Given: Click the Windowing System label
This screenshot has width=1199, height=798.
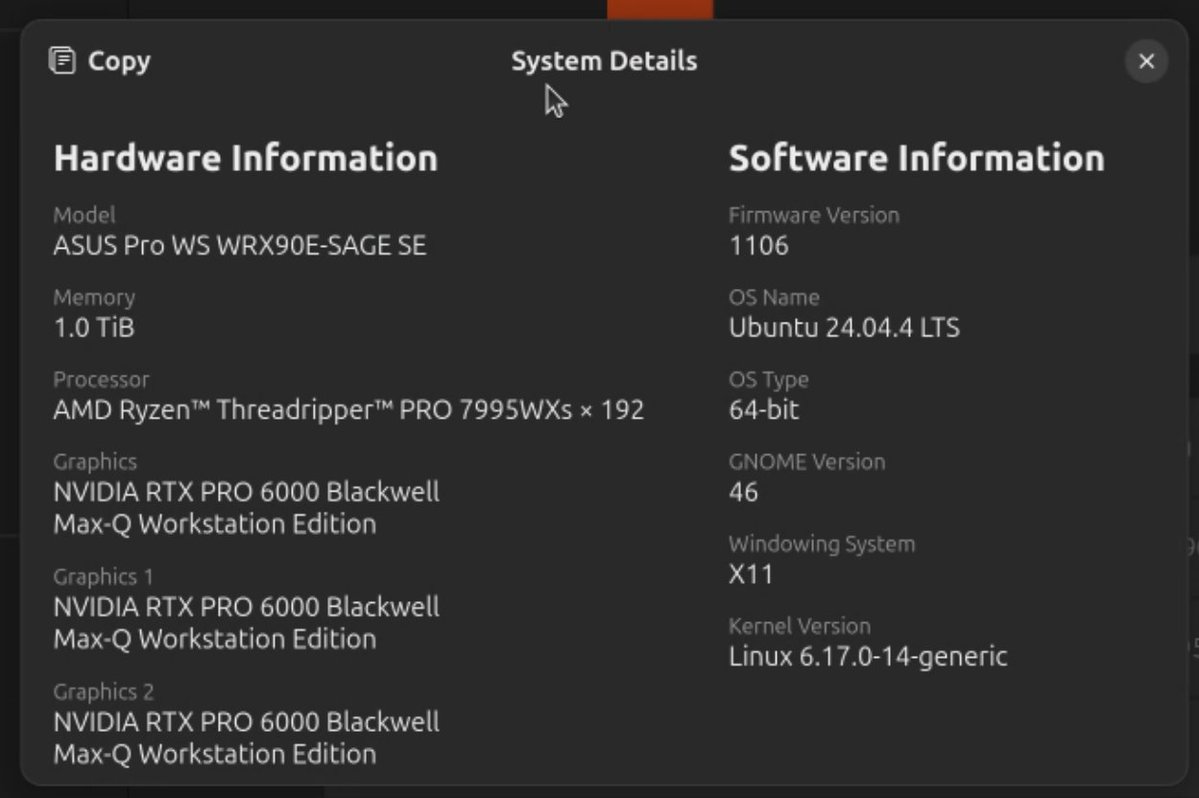Looking at the screenshot, I should [821, 543].
